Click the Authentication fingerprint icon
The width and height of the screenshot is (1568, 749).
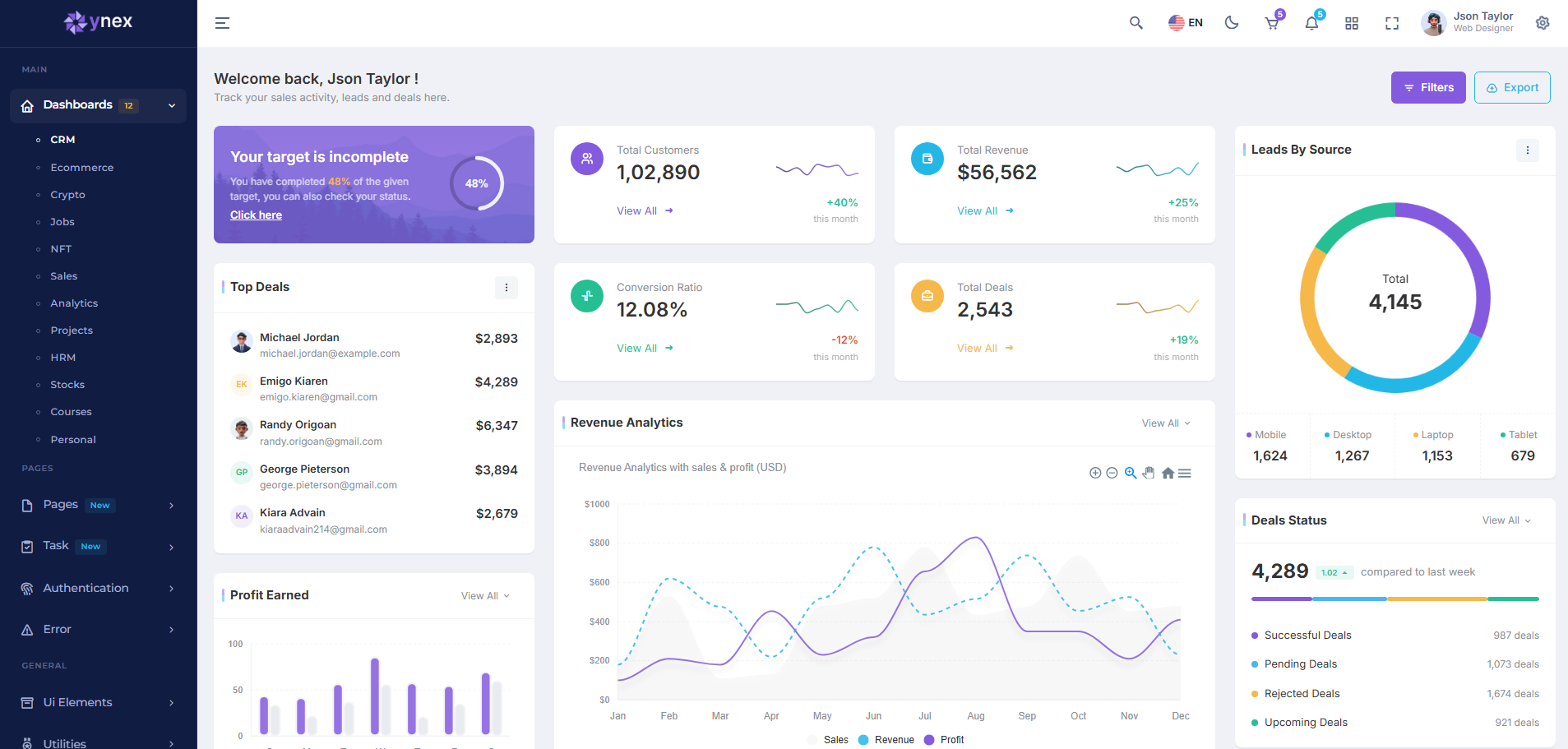27,589
